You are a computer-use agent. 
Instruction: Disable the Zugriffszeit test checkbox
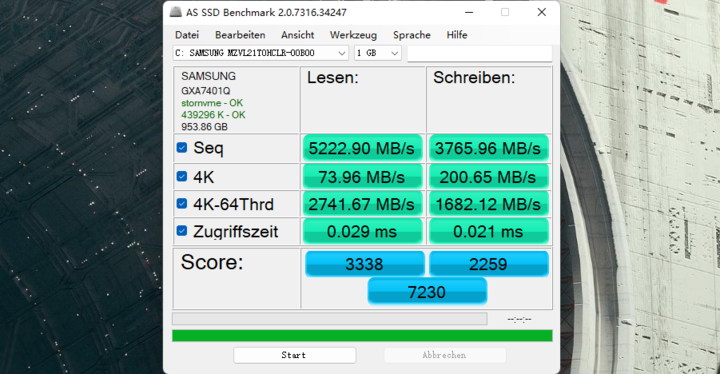tap(182, 231)
